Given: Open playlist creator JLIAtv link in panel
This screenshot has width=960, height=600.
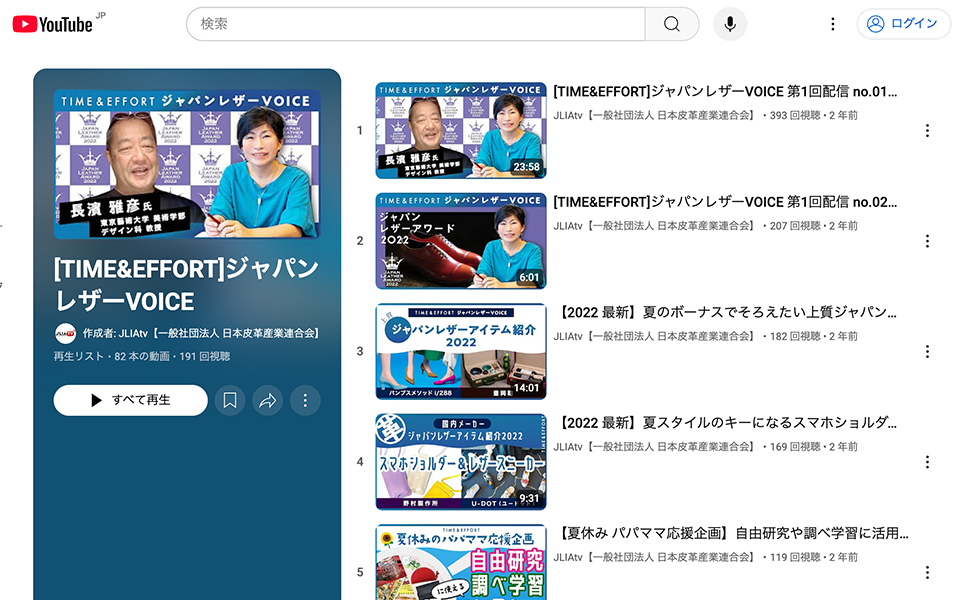Looking at the screenshot, I should coord(201,334).
